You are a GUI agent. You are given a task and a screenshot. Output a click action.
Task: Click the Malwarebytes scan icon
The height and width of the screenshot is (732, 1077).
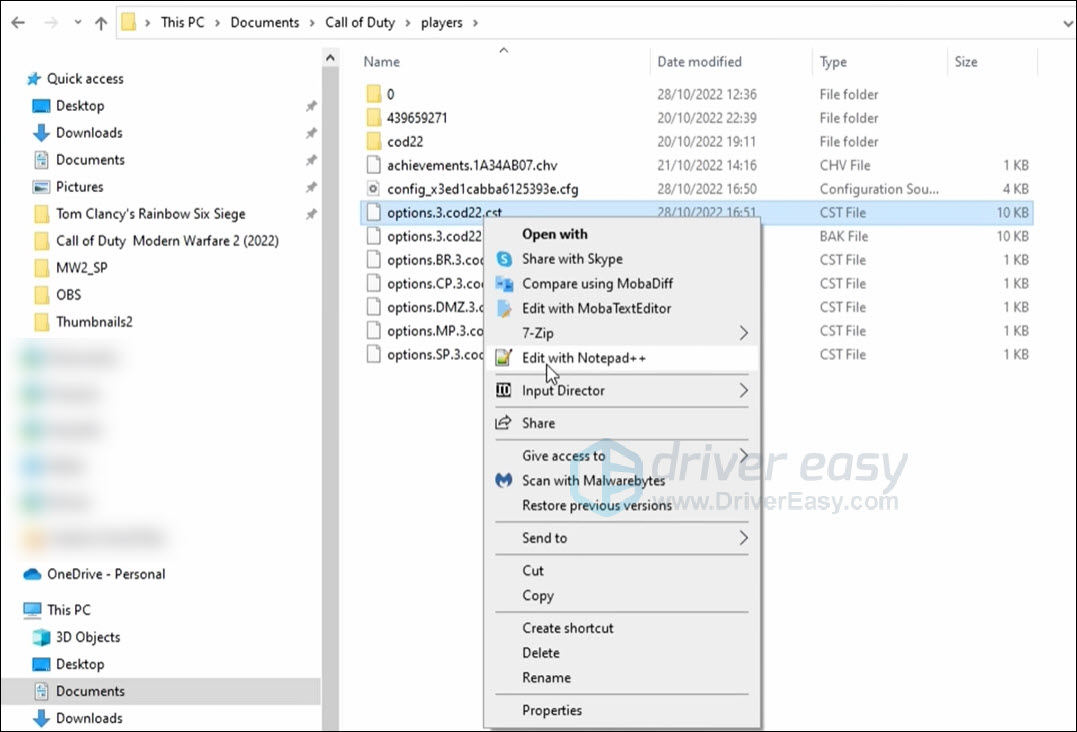(504, 481)
